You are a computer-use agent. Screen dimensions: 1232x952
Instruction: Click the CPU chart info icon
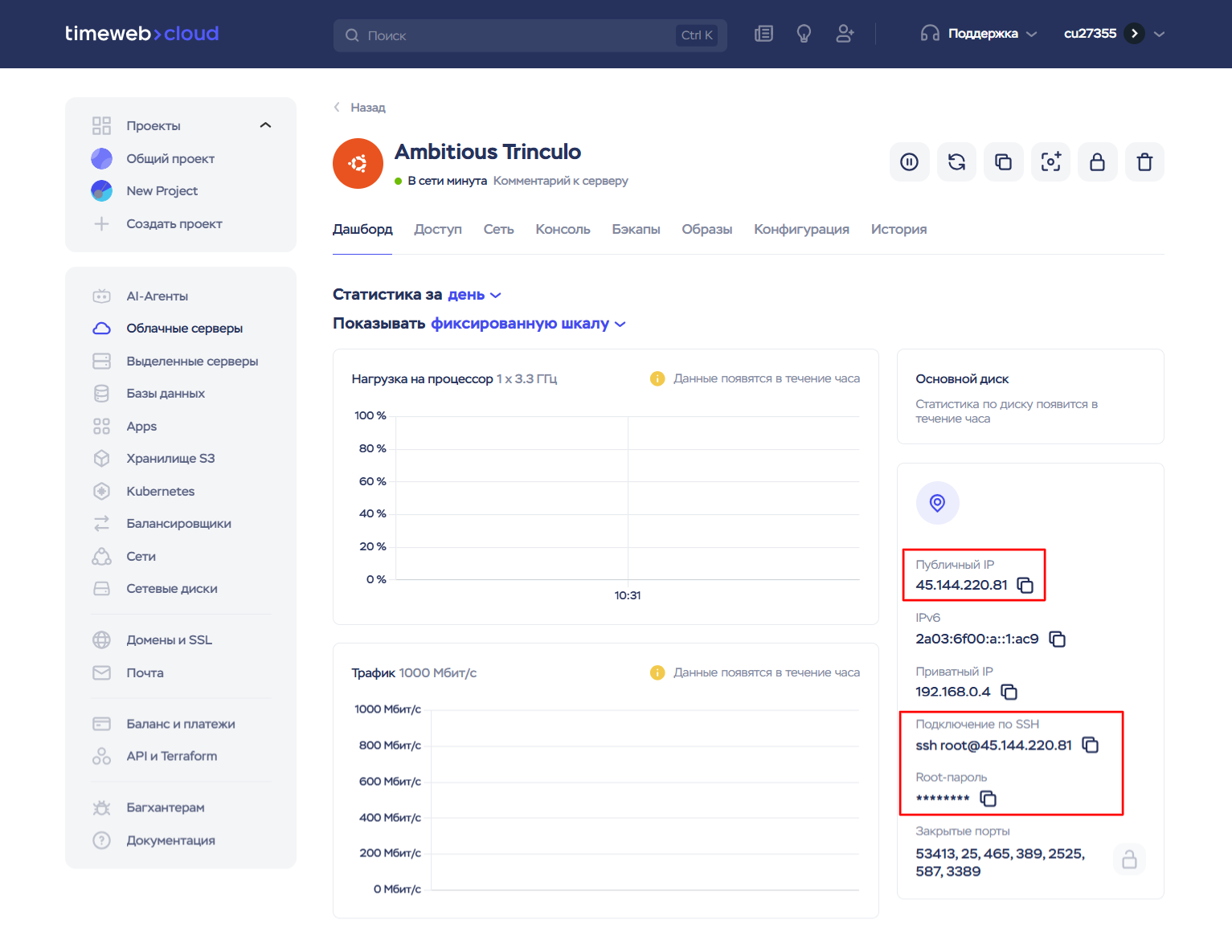pyautogui.click(x=657, y=378)
